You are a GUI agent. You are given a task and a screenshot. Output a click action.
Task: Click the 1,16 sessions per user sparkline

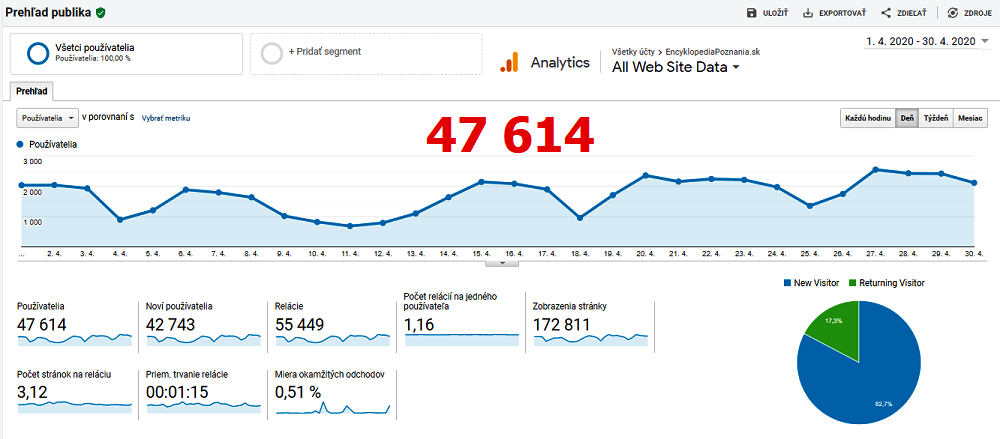[462, 339]
